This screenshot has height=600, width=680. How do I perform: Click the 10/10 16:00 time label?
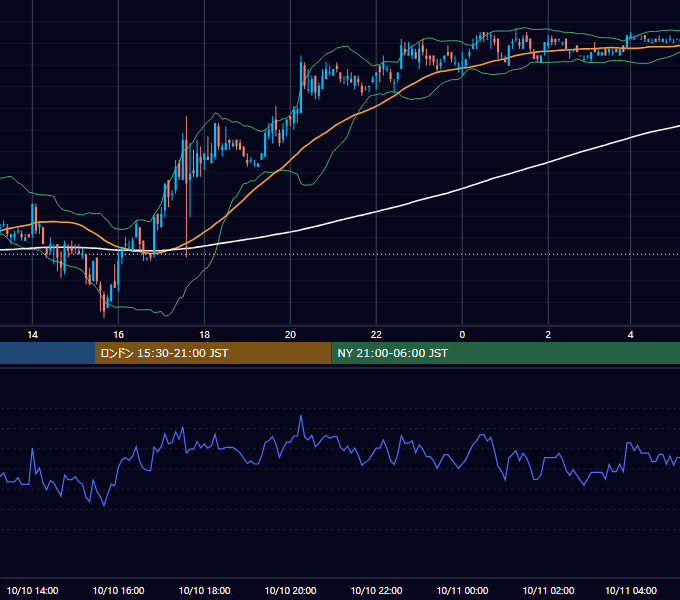pos(118,590)
